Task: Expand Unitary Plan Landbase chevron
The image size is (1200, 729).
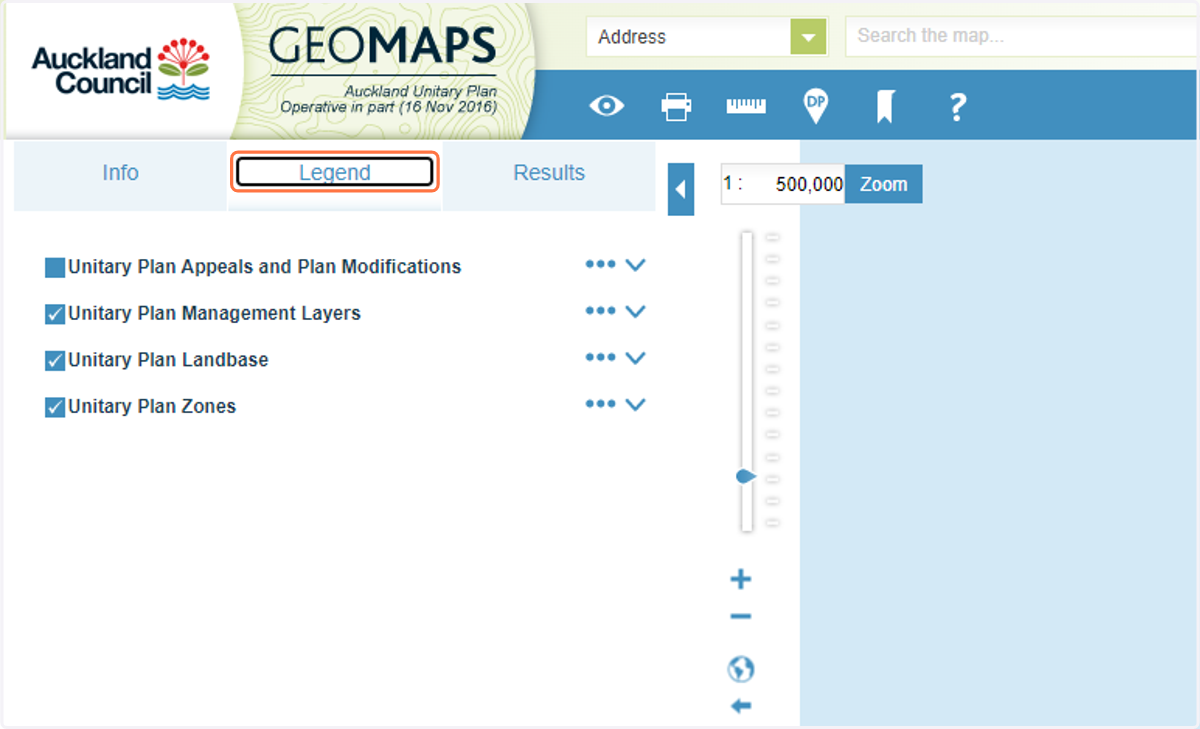Action: [x=635, y=358]
